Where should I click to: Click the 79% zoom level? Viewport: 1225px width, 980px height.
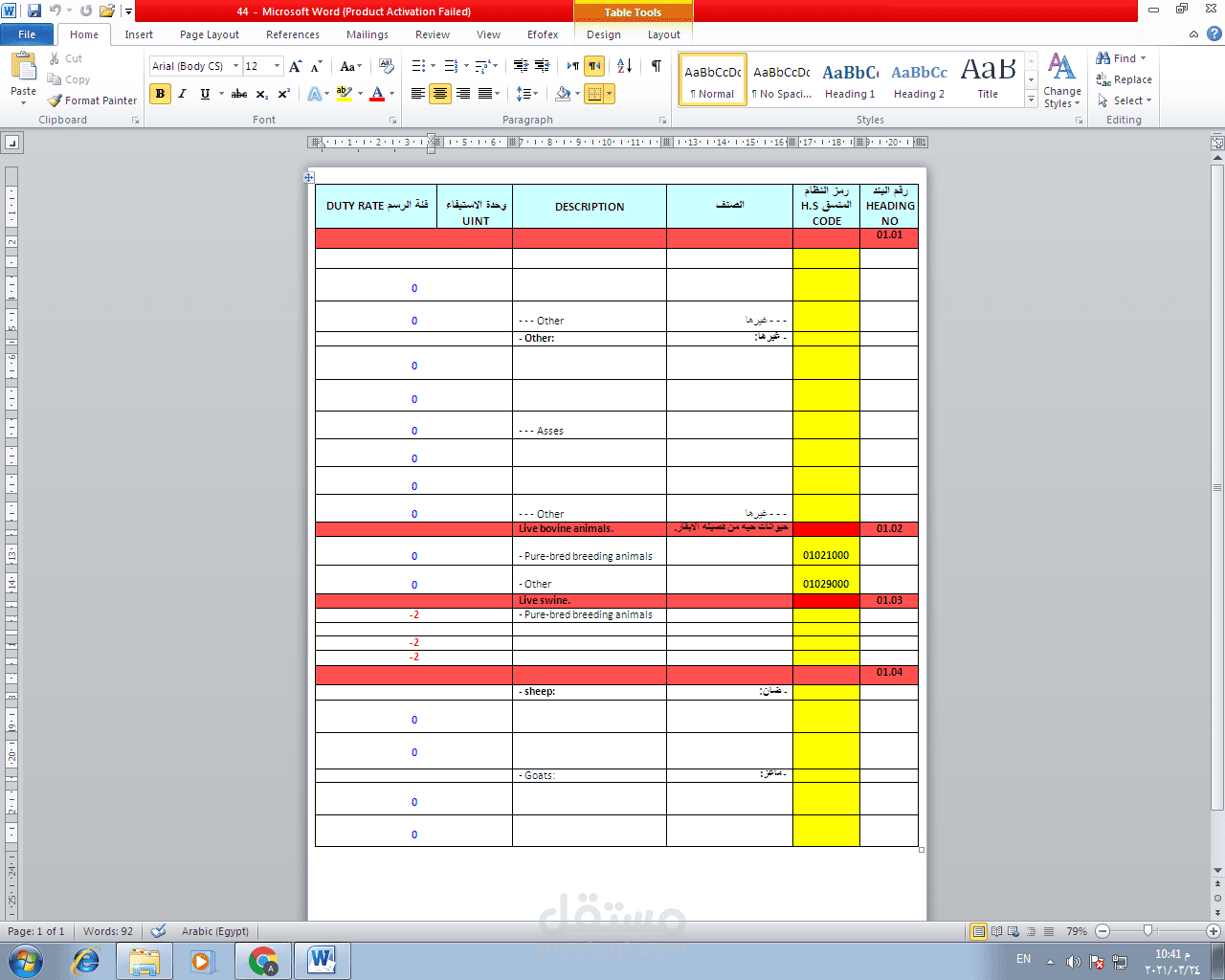click(1077, 931)
